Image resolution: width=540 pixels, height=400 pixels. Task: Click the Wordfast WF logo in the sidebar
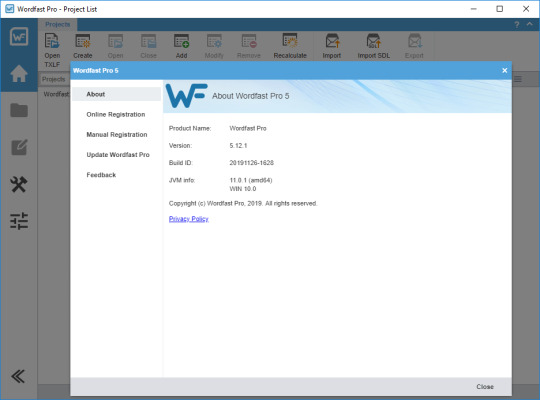click(19, 37)
